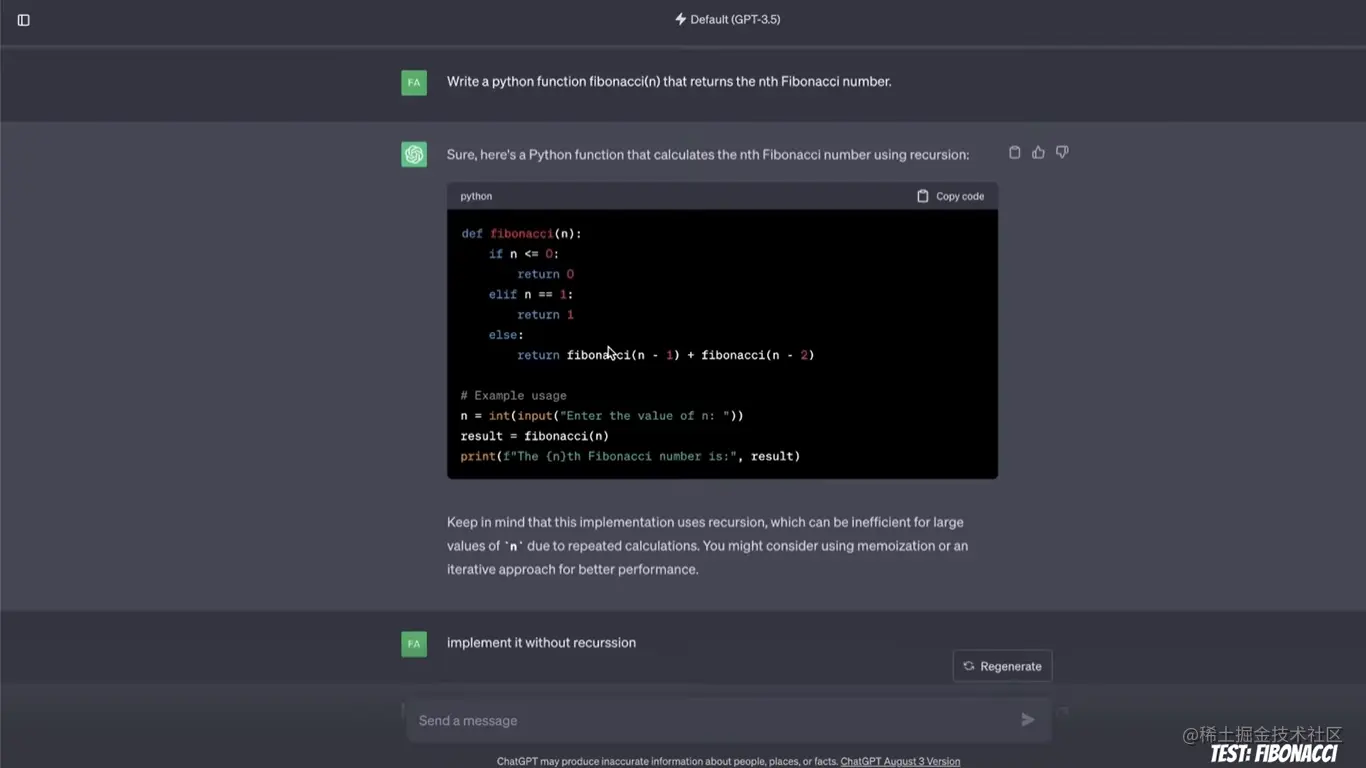Open the Default (GPT-3.5) model label

click(x=735, y=19)
